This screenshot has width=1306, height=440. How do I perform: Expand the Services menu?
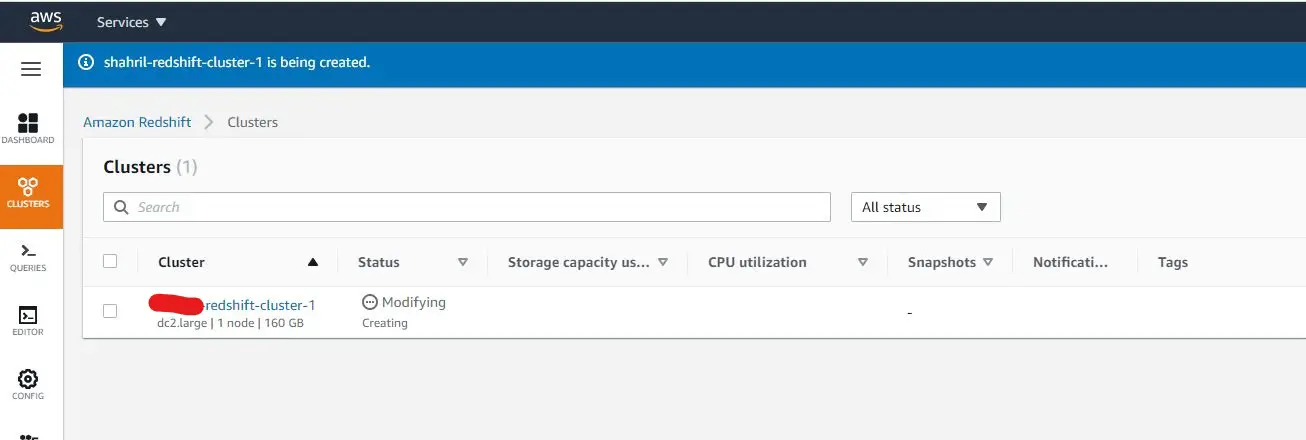pos(132,22)
